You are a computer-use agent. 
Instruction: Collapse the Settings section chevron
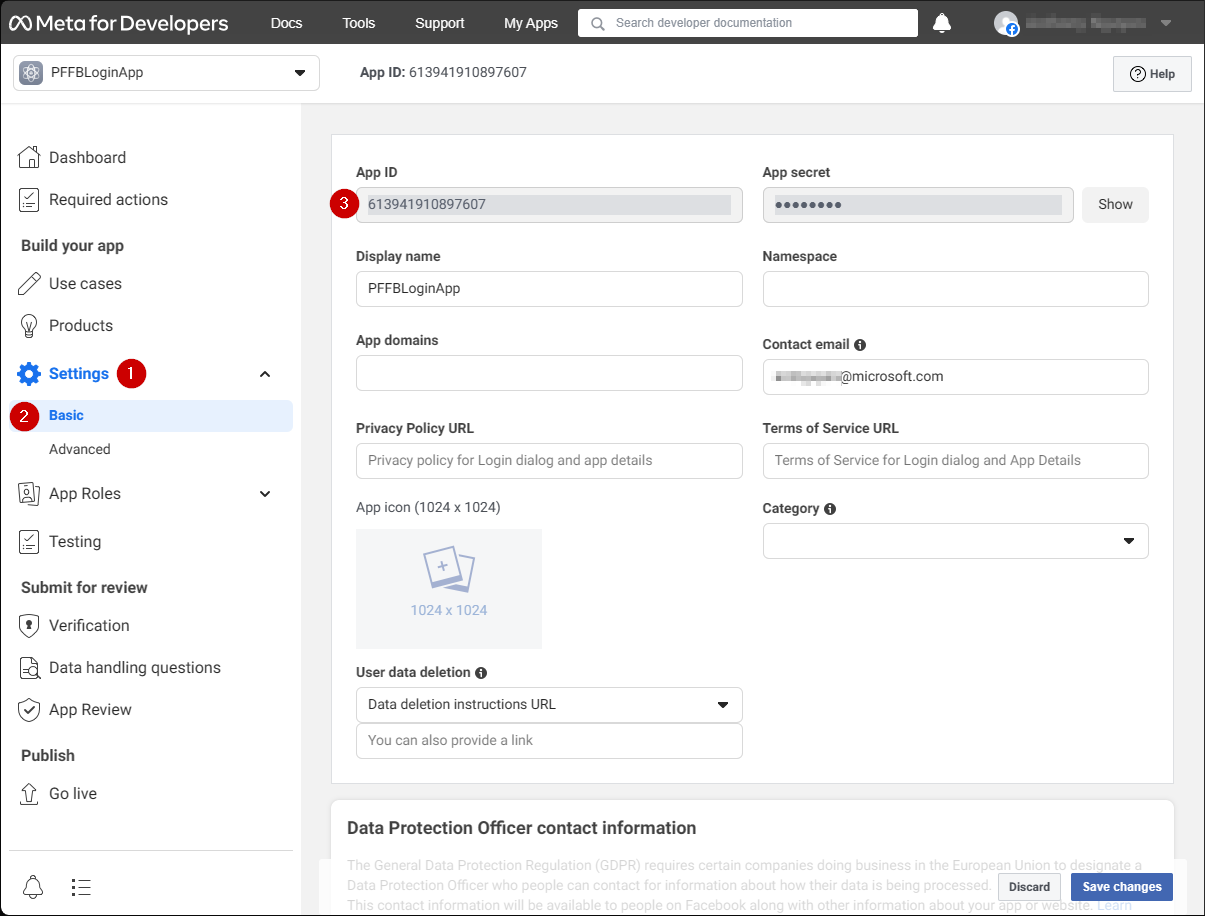[264, 373]
